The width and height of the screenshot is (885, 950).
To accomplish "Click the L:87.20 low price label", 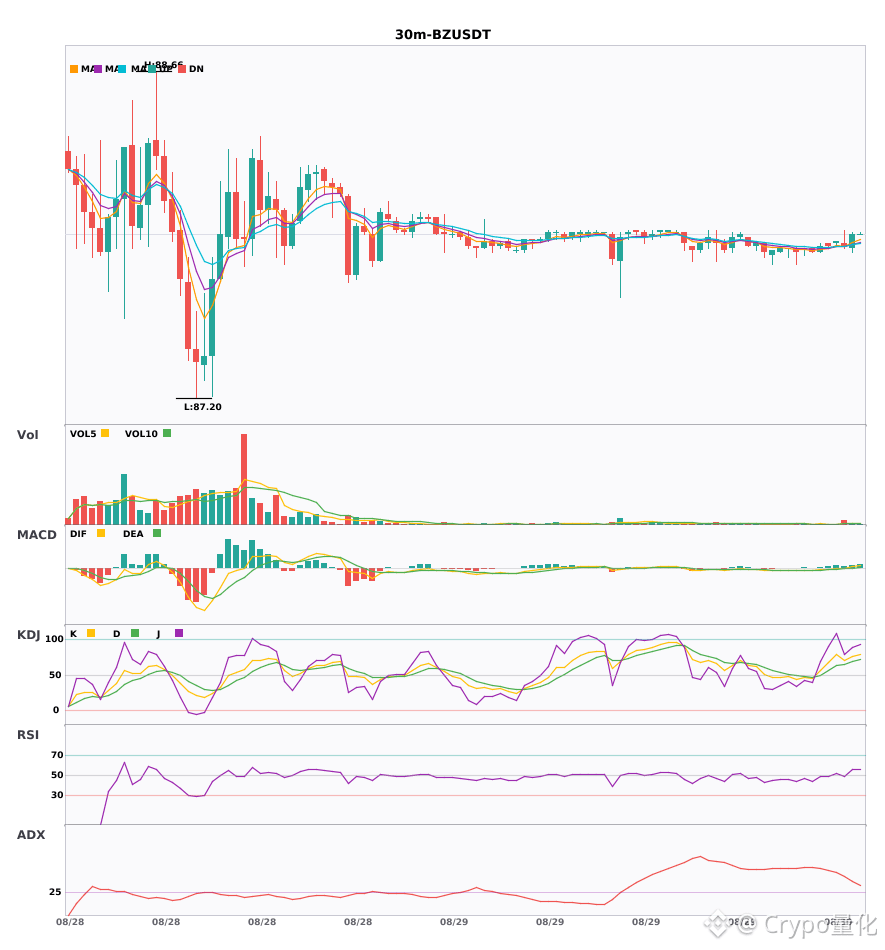I will [203, 407].
